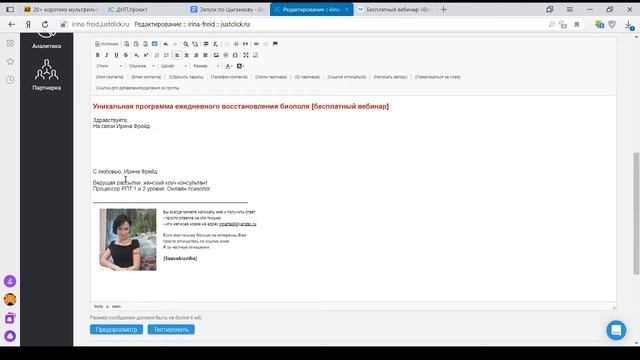This screenshot has width=640, height=360.
Task: Click the Предпросмотр button
Action: 116,329
